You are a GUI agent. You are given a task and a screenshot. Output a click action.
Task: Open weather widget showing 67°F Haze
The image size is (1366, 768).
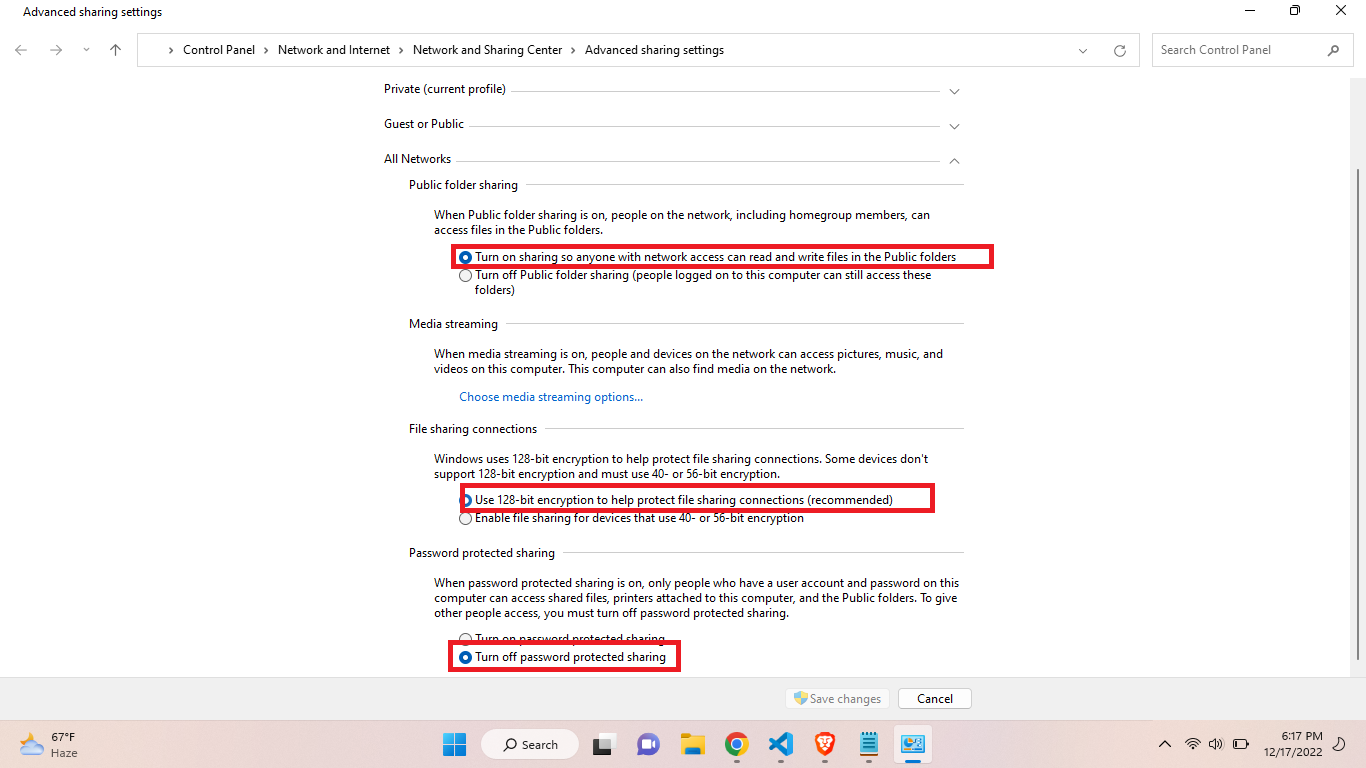tap(48, 745)
